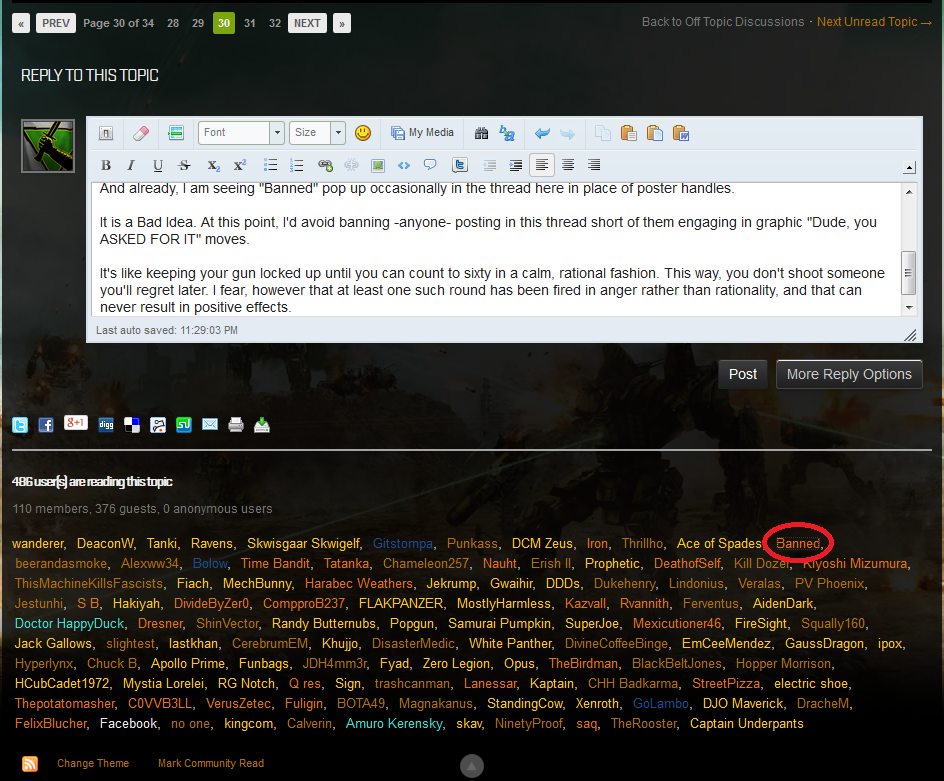Screen dimensions: 944x781
Task: Jump to last page with » button
Action: 342,23
